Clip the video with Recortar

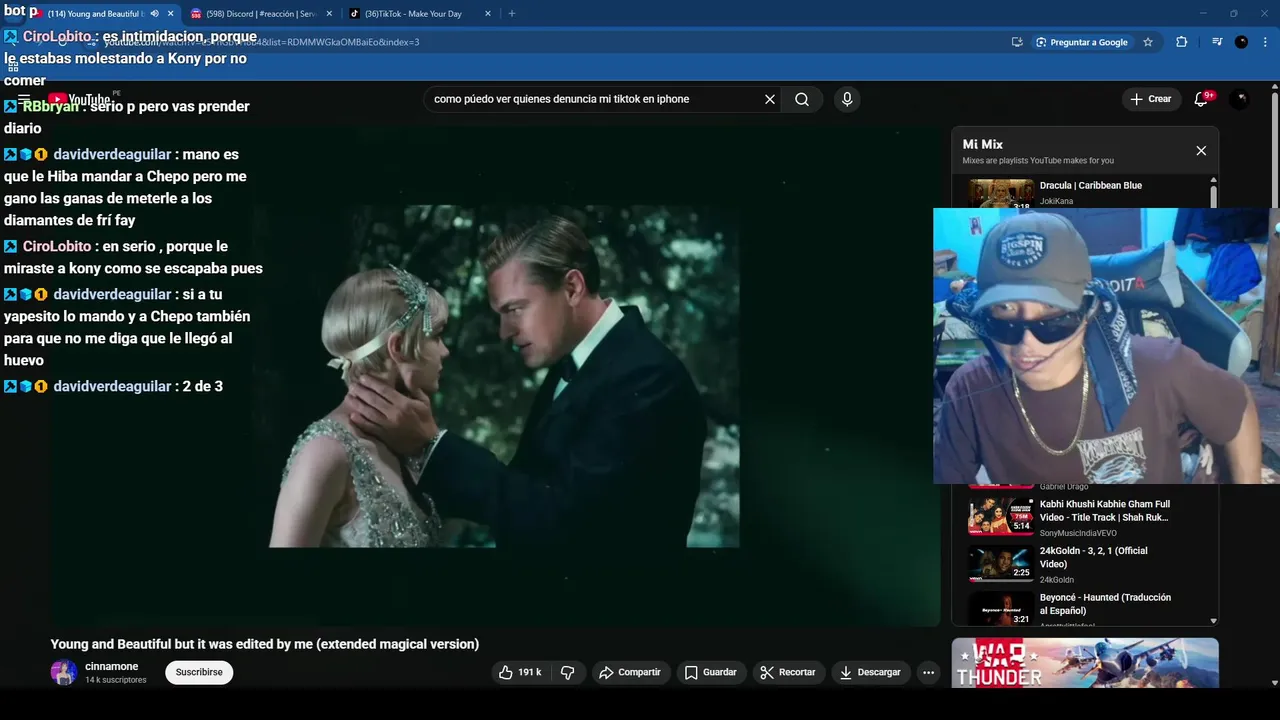(x=788, y=672)
